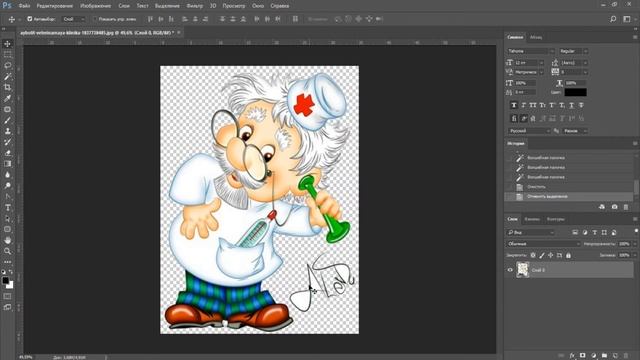Switch to the Paths (Контуры) tab
This screenshot has width=640, height=360.
pos(556,219)
